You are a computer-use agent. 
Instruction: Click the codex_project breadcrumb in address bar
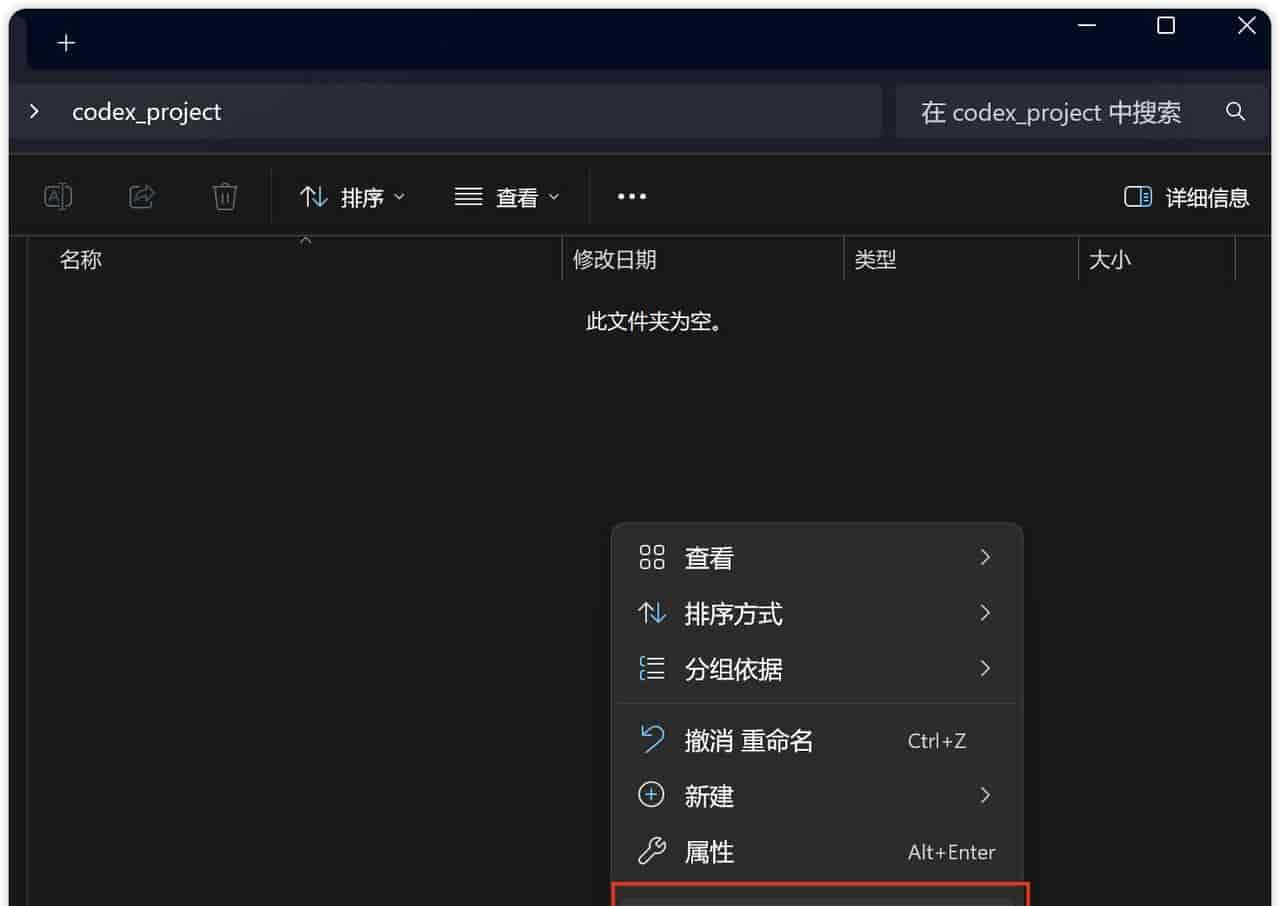pyautogui.click(x=147, y=112)
